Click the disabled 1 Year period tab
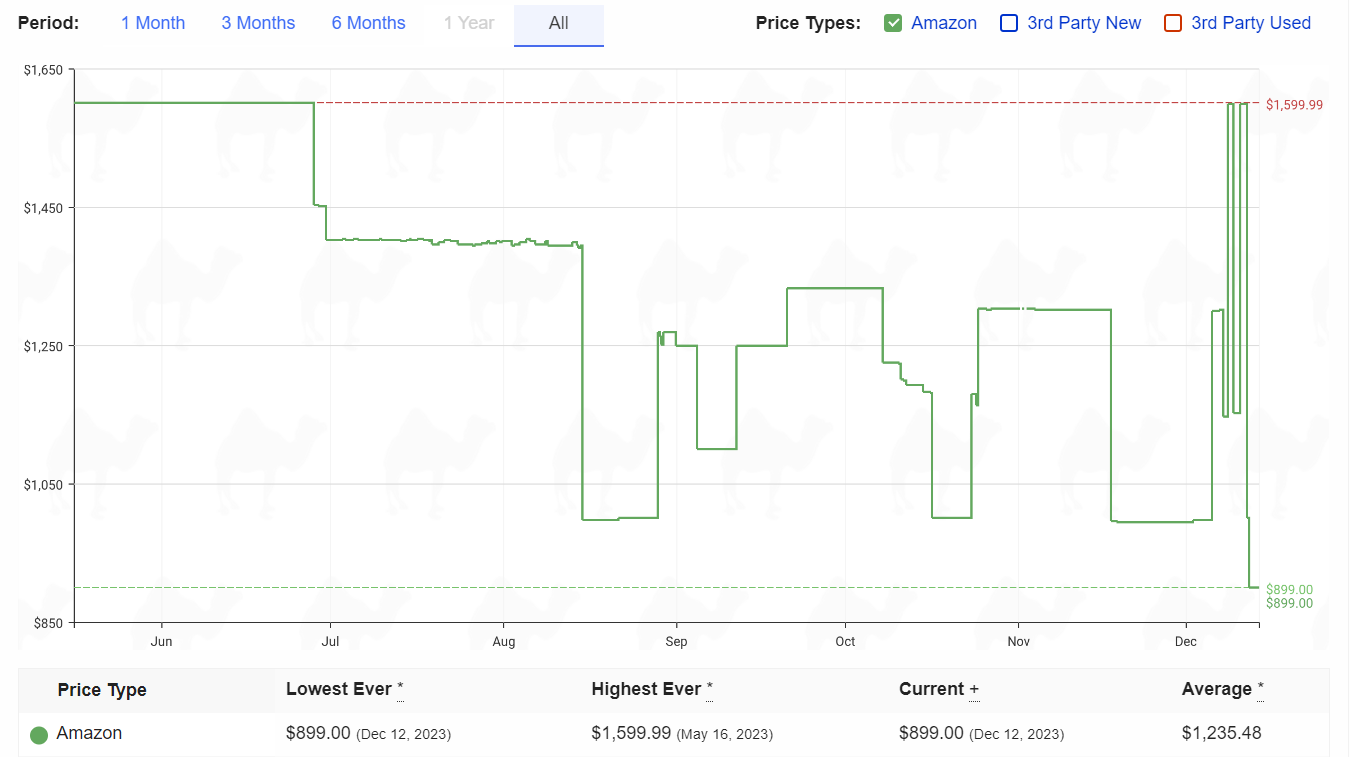 [469, 23]
